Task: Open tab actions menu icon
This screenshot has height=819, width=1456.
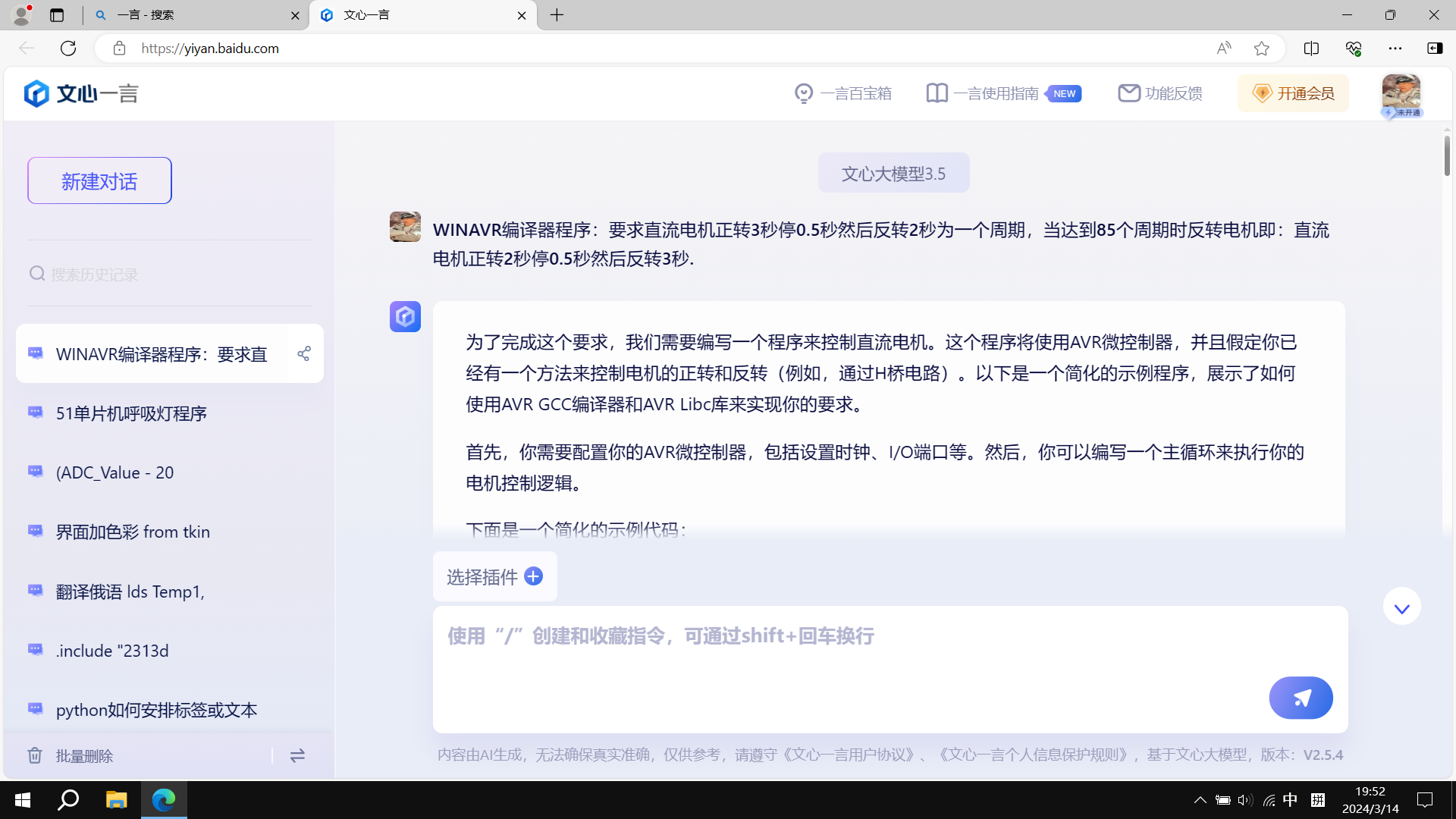Action: tap(57, 15)
